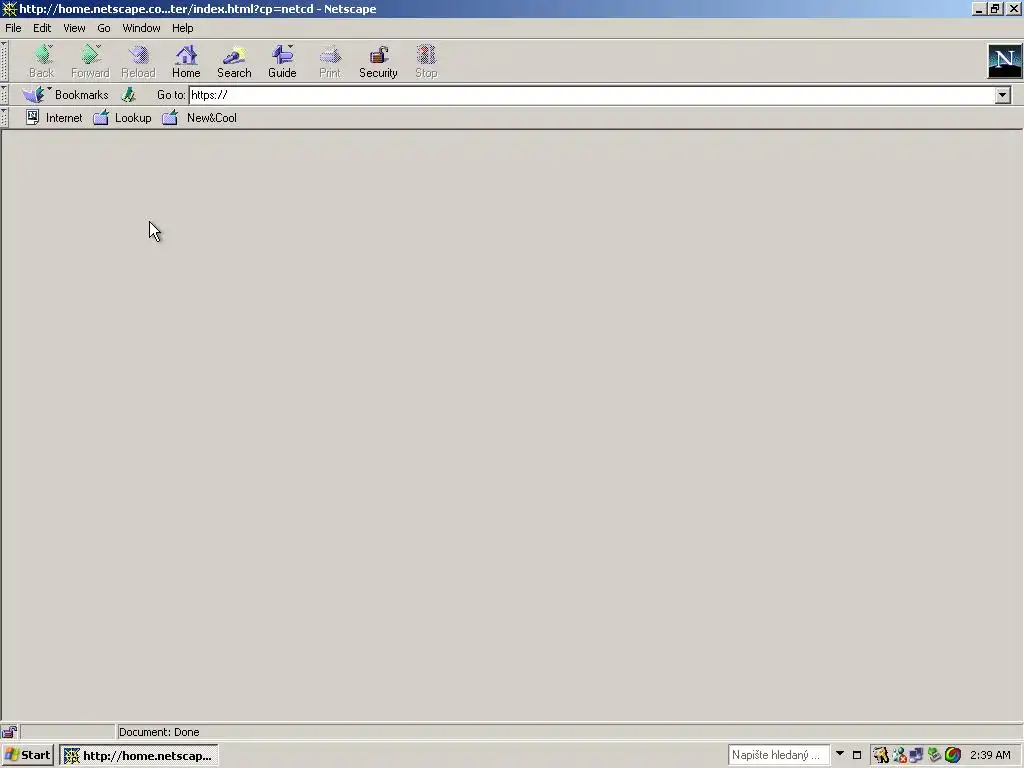Image resolution: width=1024 pixels, height=768 pixels.
Task: Open the Search toolbar button
Action: click(234, 62)
